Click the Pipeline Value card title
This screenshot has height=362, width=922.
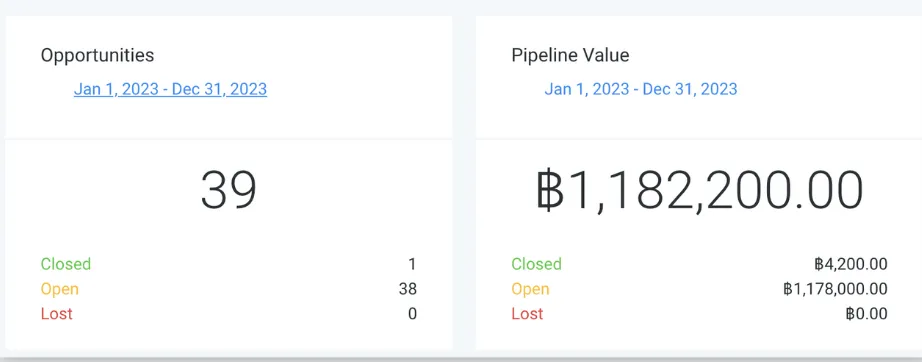(570, 55)
